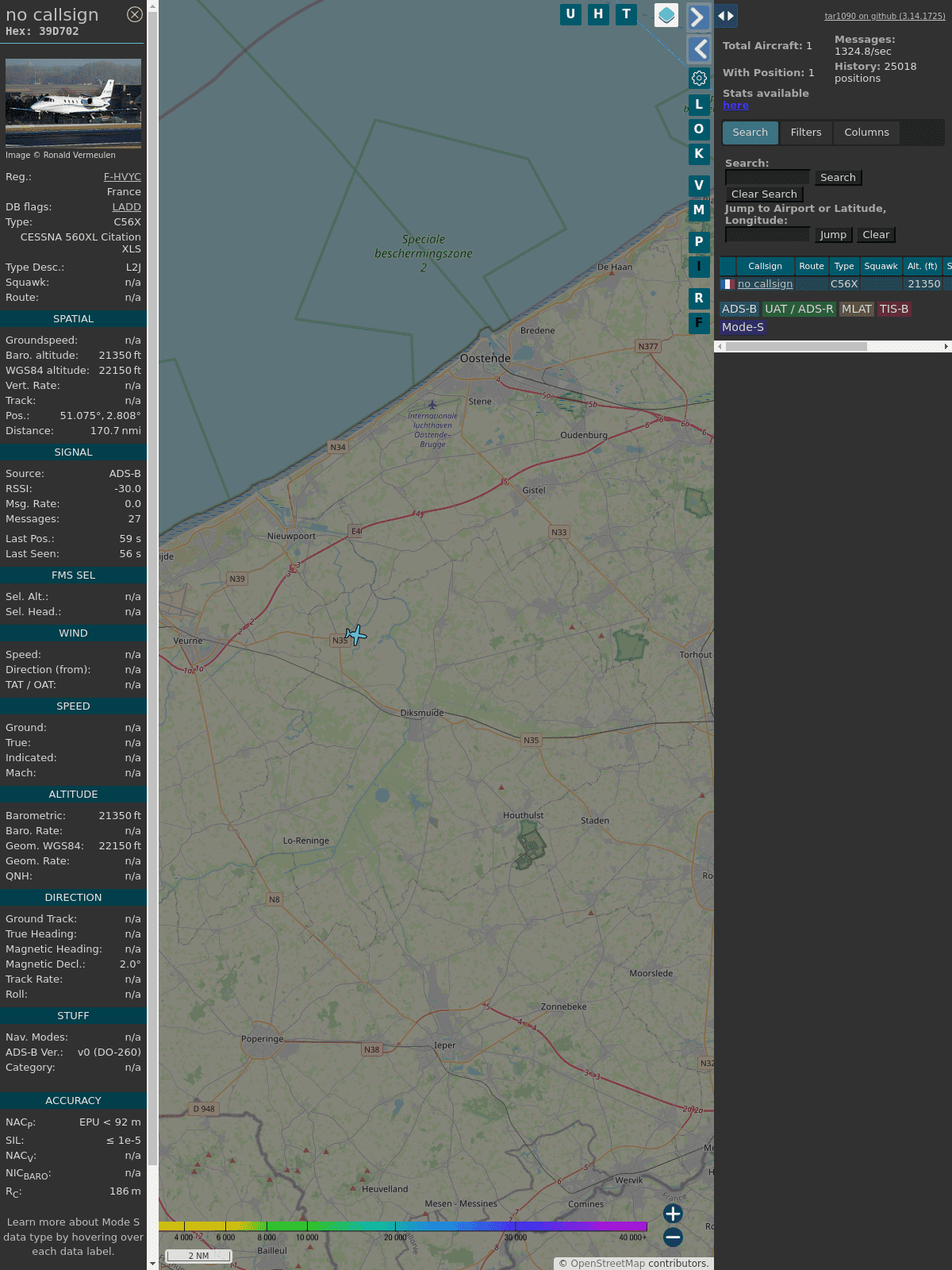Close the selected aircraft info panel
The width and height of the screenshot is (952, 1270).
coord(135,14)
